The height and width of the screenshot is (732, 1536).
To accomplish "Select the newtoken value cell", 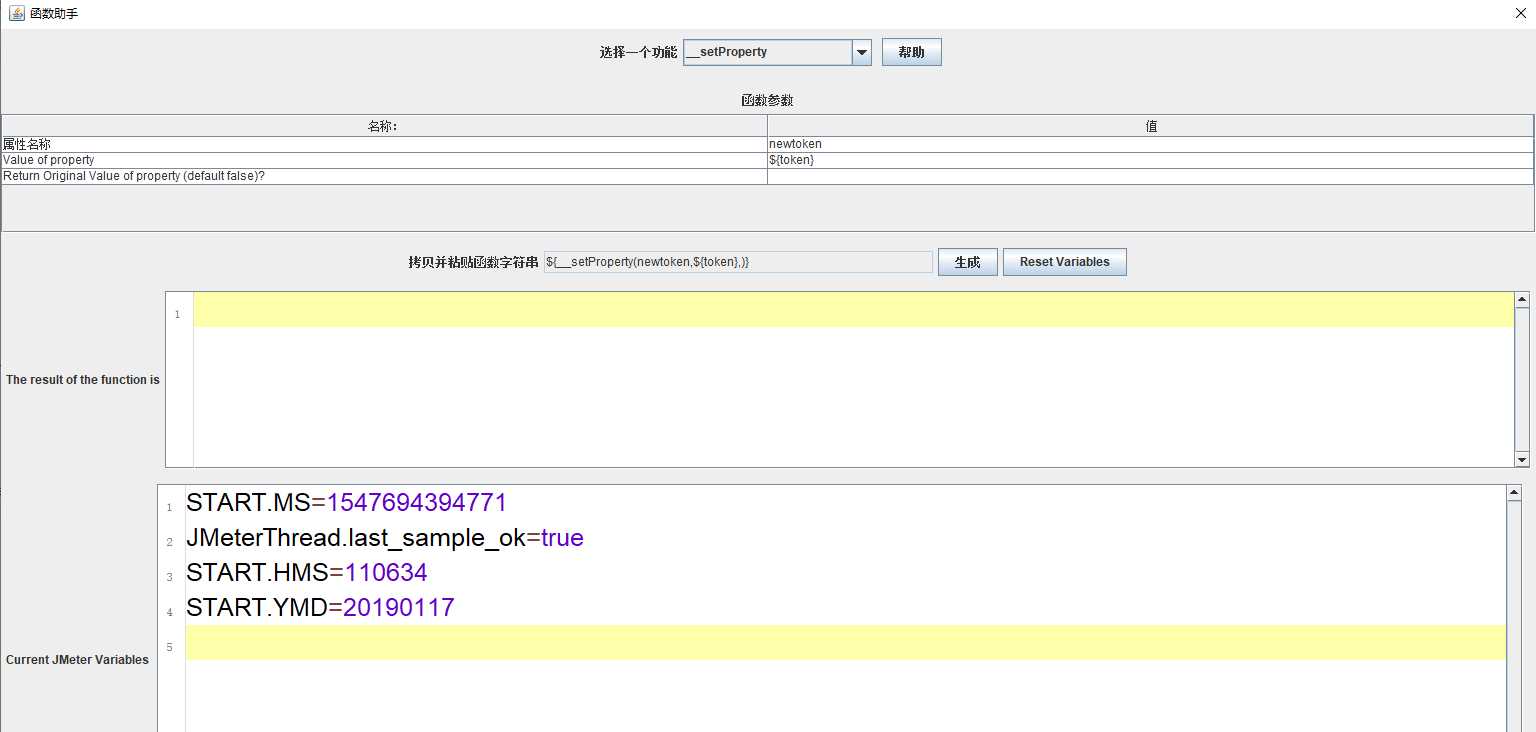I will click(1150, 144).
